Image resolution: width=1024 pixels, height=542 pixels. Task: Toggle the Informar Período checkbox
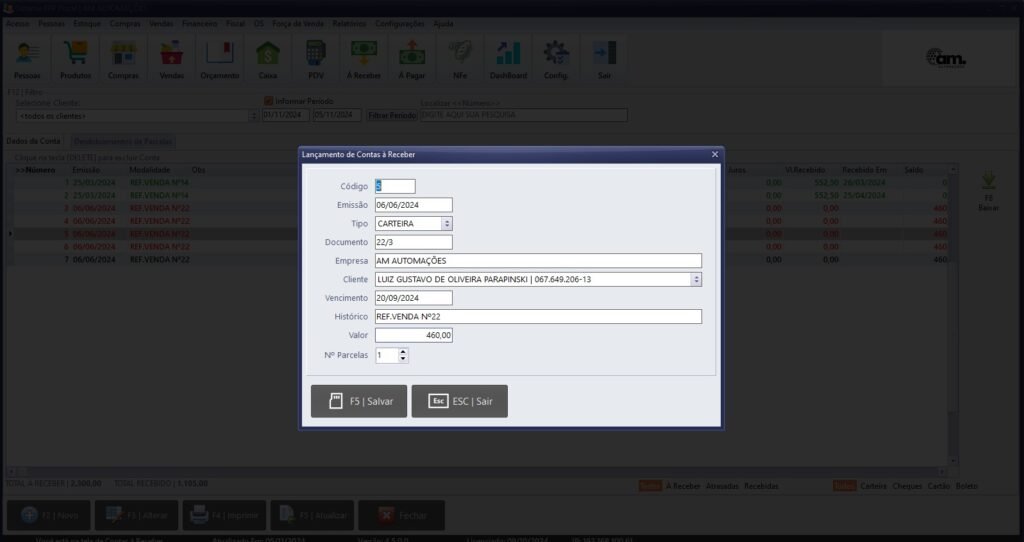coord(268,101)
